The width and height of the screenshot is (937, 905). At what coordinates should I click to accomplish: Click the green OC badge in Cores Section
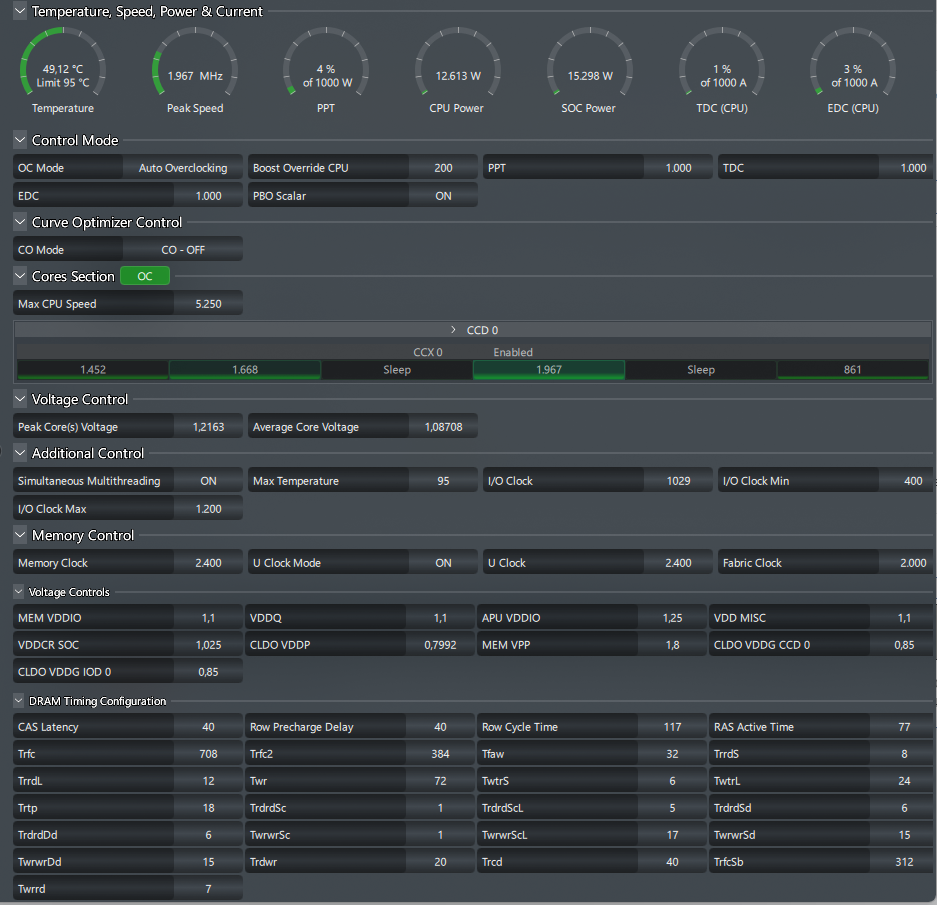(145, 276)
